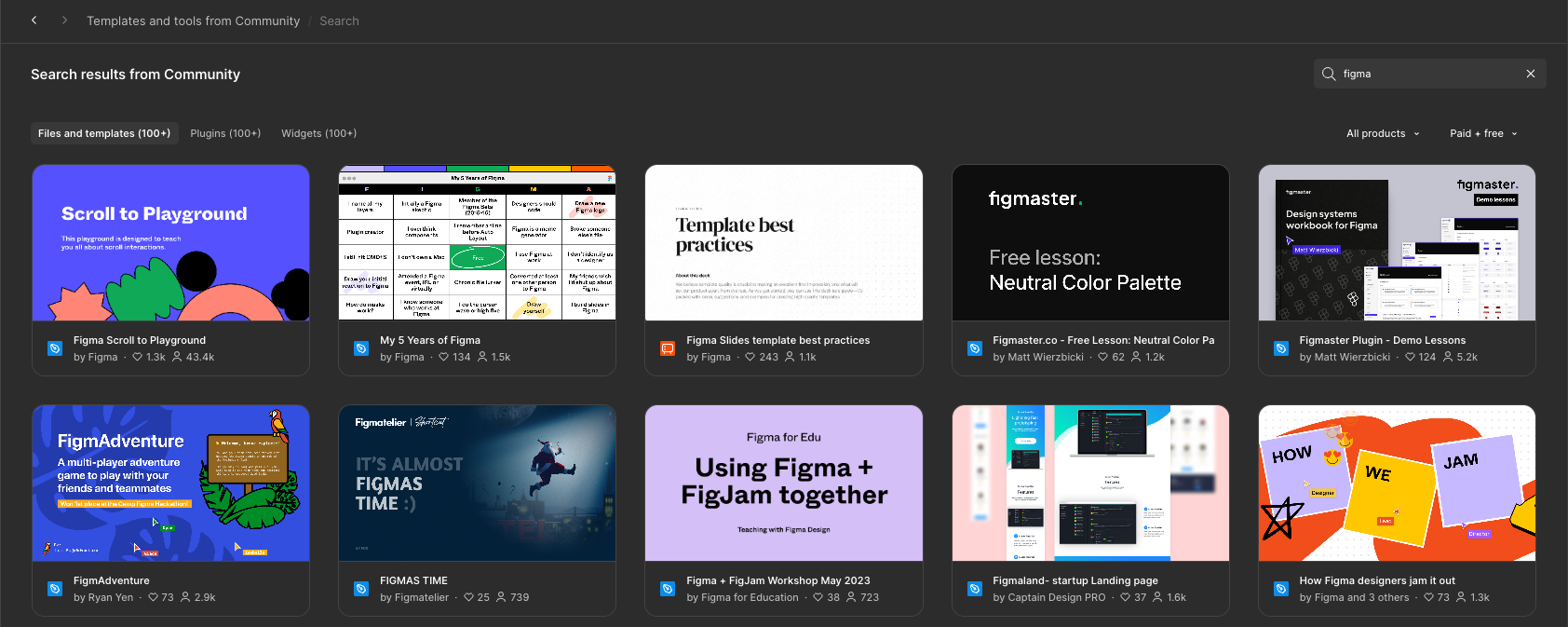Click the file icon on FigmAdventure card

(x=55, y=589)
